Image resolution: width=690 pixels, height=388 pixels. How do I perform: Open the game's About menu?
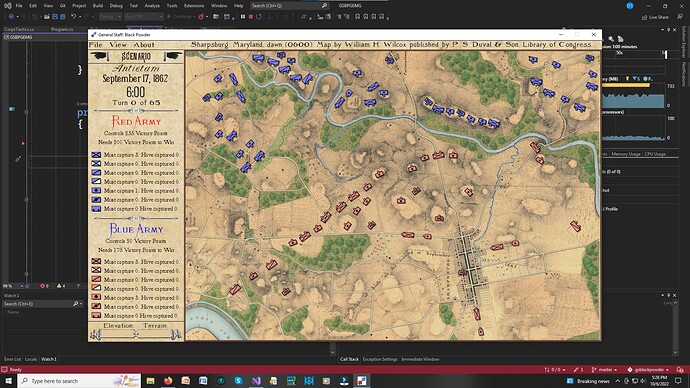[144, 45]
